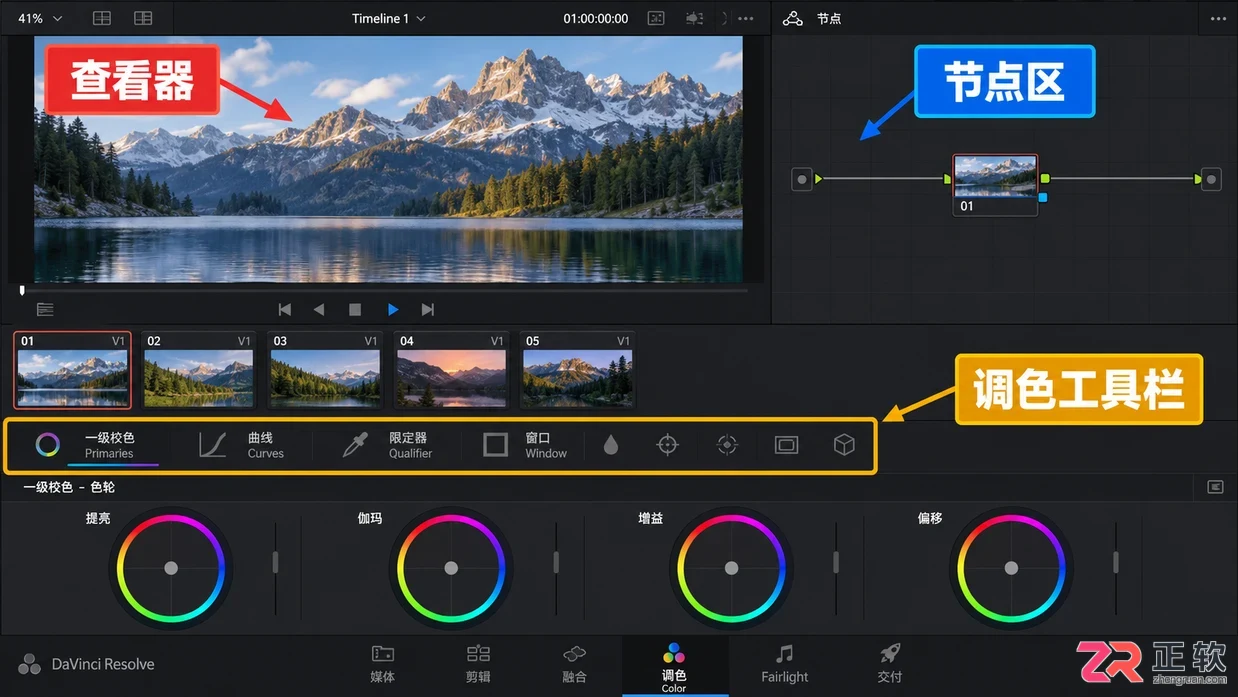Switch to the 交付 (Deliver) page
The height and width of the screenshot is (697, 1238).
890,664
